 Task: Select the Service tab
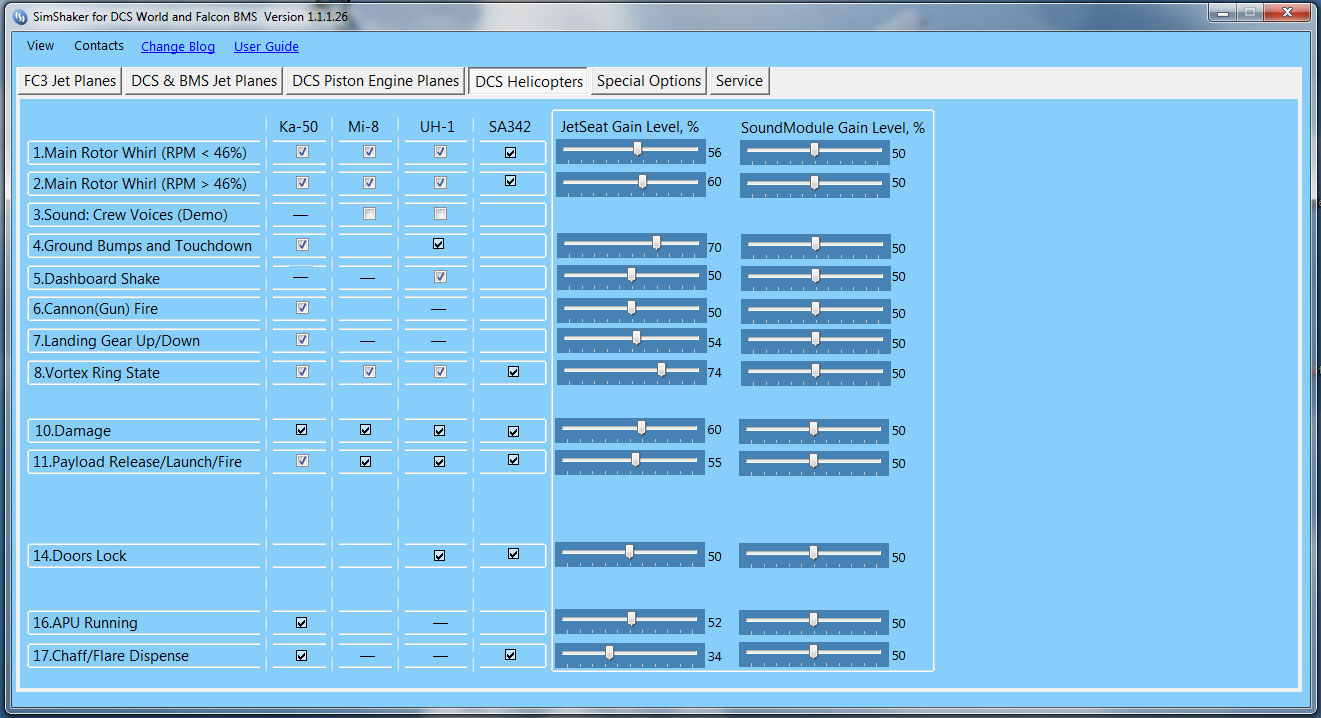point(739,81)
